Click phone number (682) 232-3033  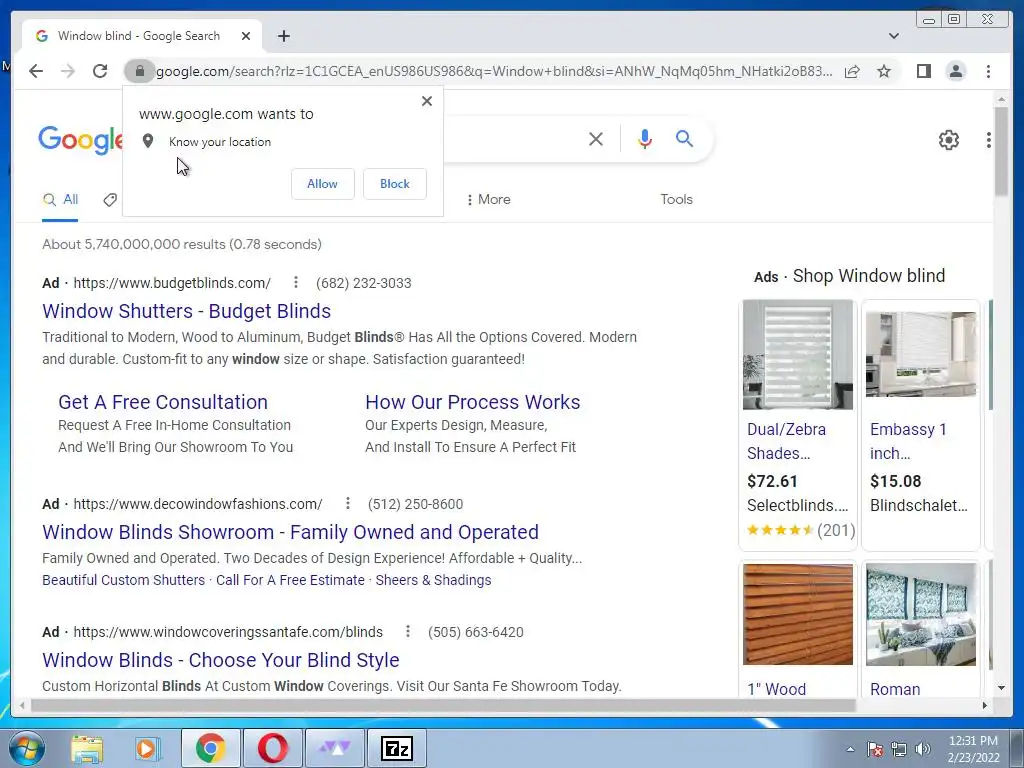pos(364,283)
